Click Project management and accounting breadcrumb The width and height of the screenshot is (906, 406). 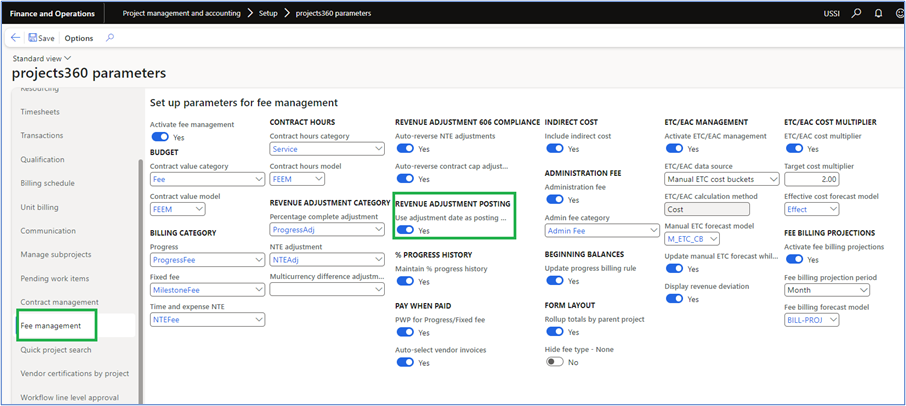click(x=181, y=14)
